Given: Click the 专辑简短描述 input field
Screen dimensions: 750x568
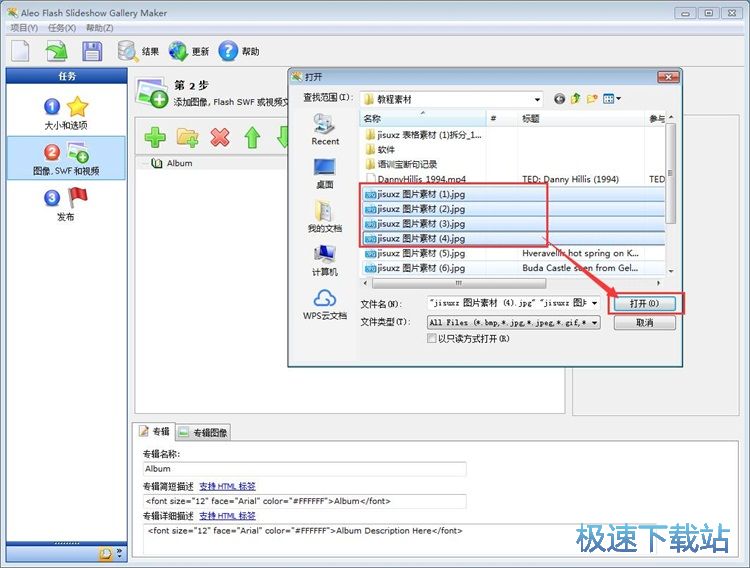Looking at the screenshot, I should point(304,501).
